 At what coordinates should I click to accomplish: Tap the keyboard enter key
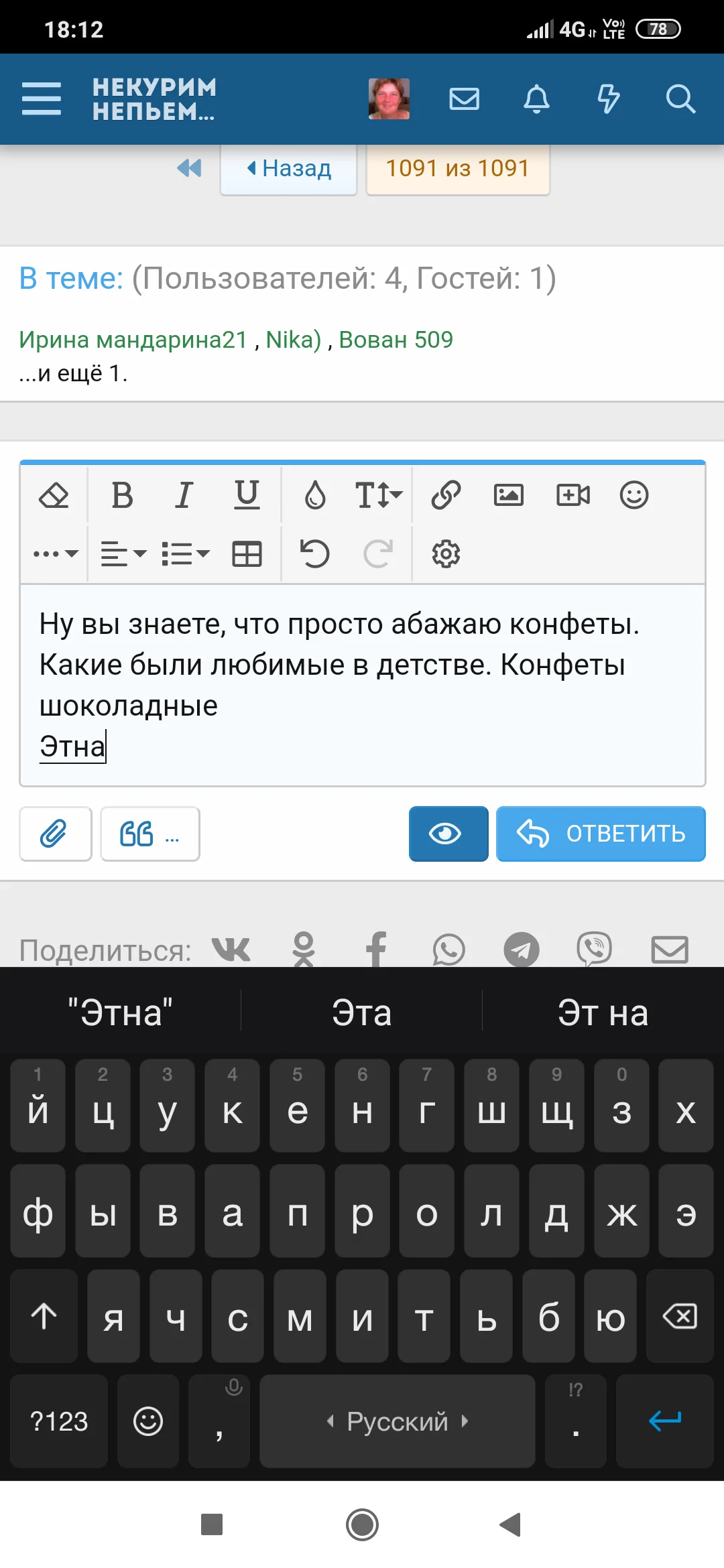tap(665, 1421)
